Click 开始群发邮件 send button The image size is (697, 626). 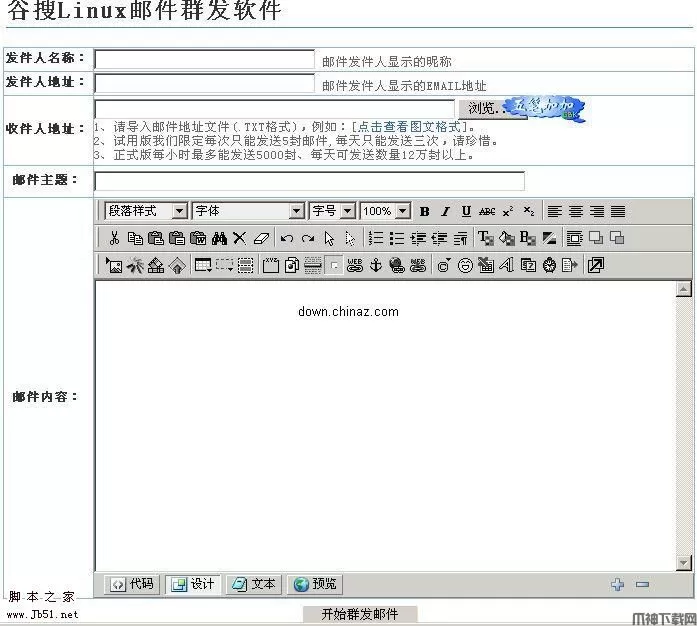click(x=360, y=614)
